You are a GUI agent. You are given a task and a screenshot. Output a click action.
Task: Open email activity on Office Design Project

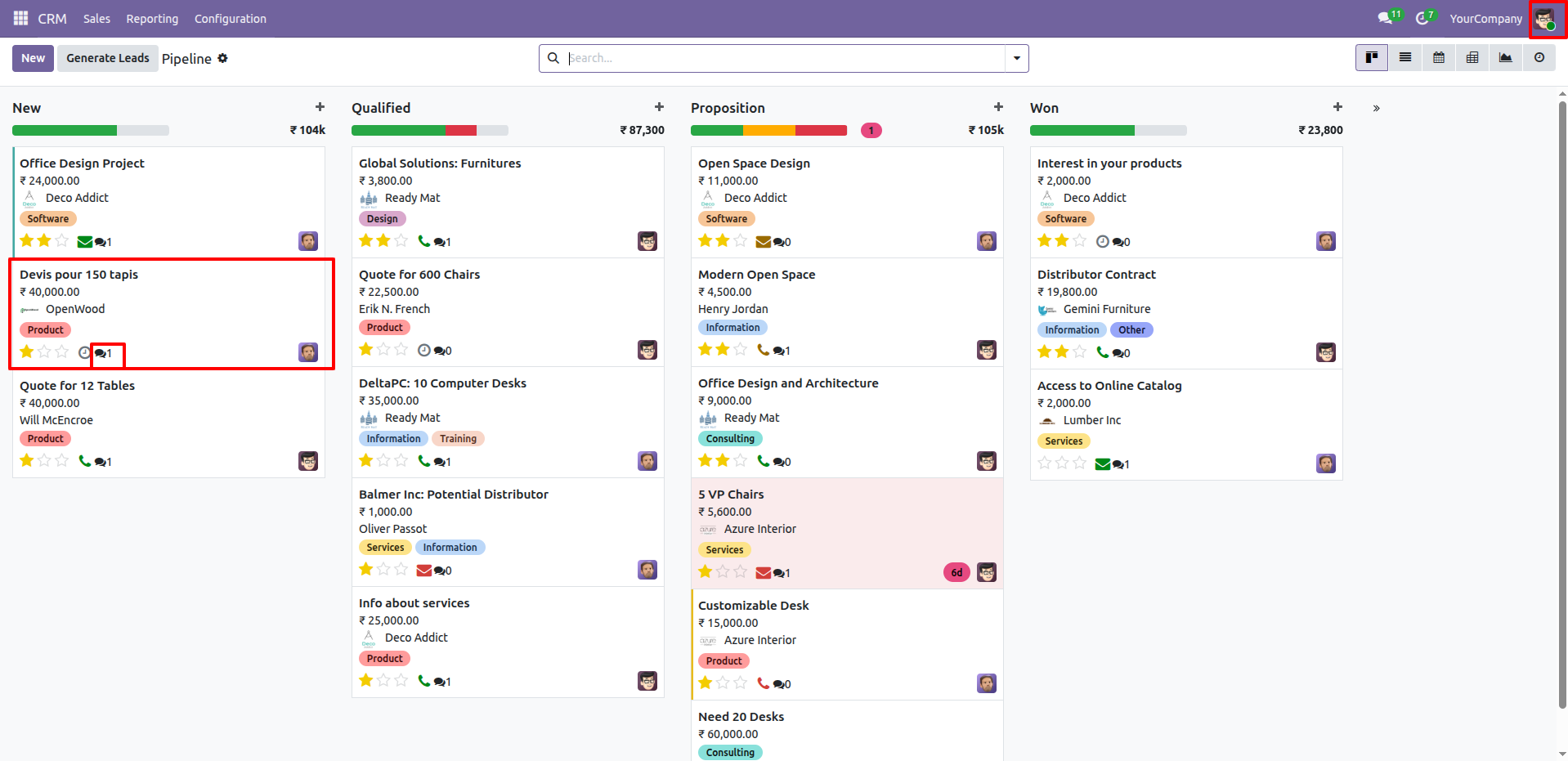85,242
